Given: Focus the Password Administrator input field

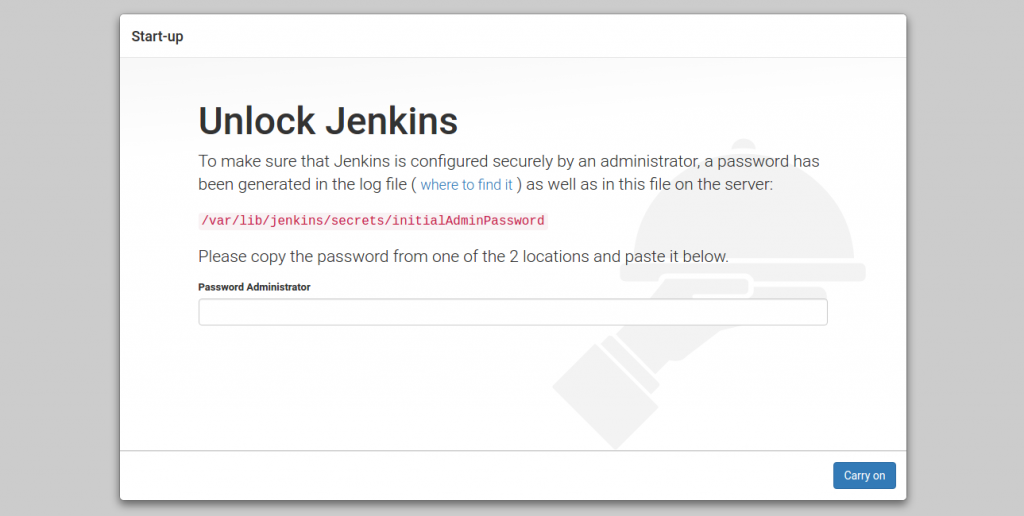Looking at the screenshot, I should [x=513, y=312].
